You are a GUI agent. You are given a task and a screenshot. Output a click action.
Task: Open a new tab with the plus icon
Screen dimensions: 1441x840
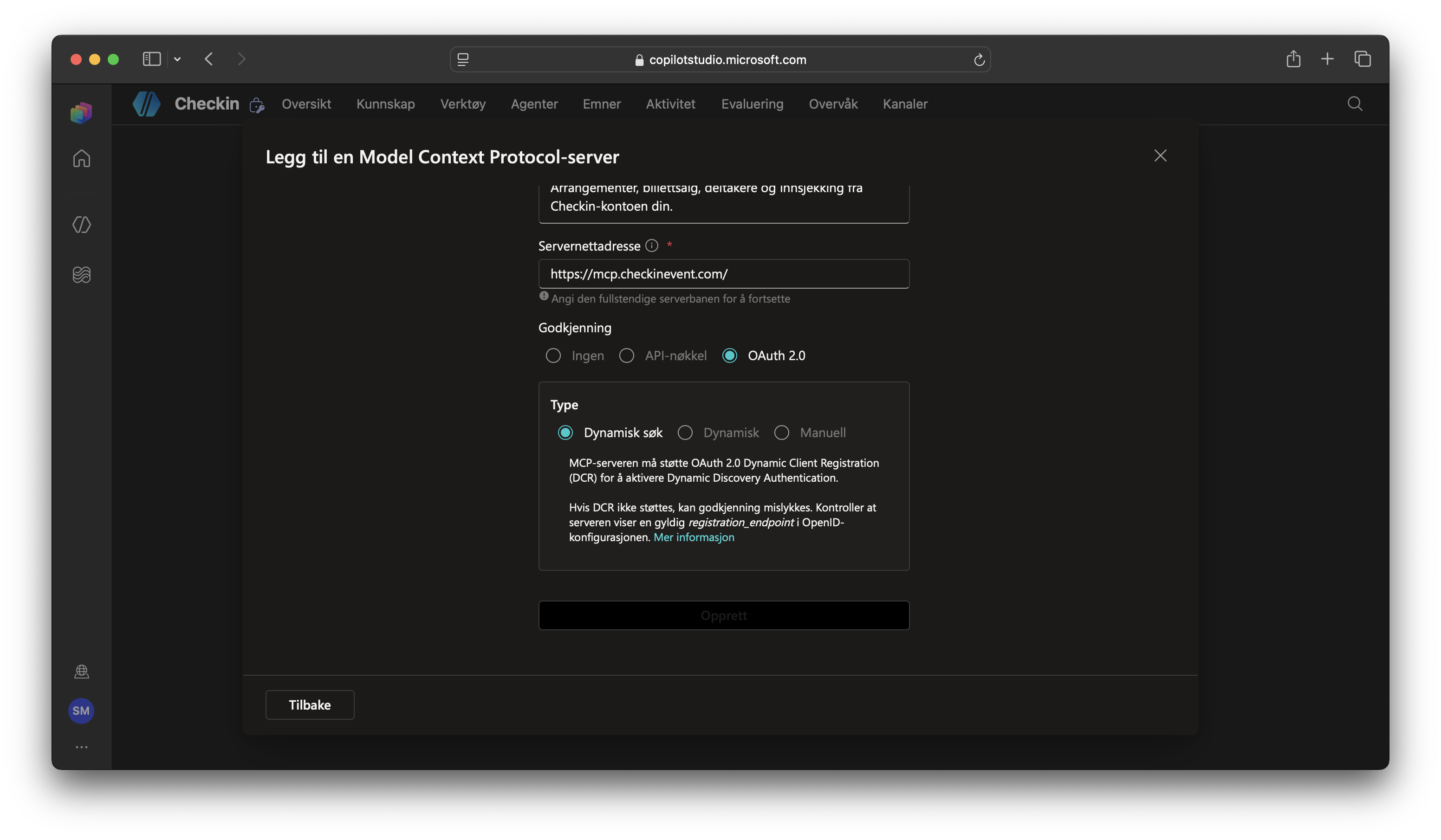click(x=1327, y=59)
